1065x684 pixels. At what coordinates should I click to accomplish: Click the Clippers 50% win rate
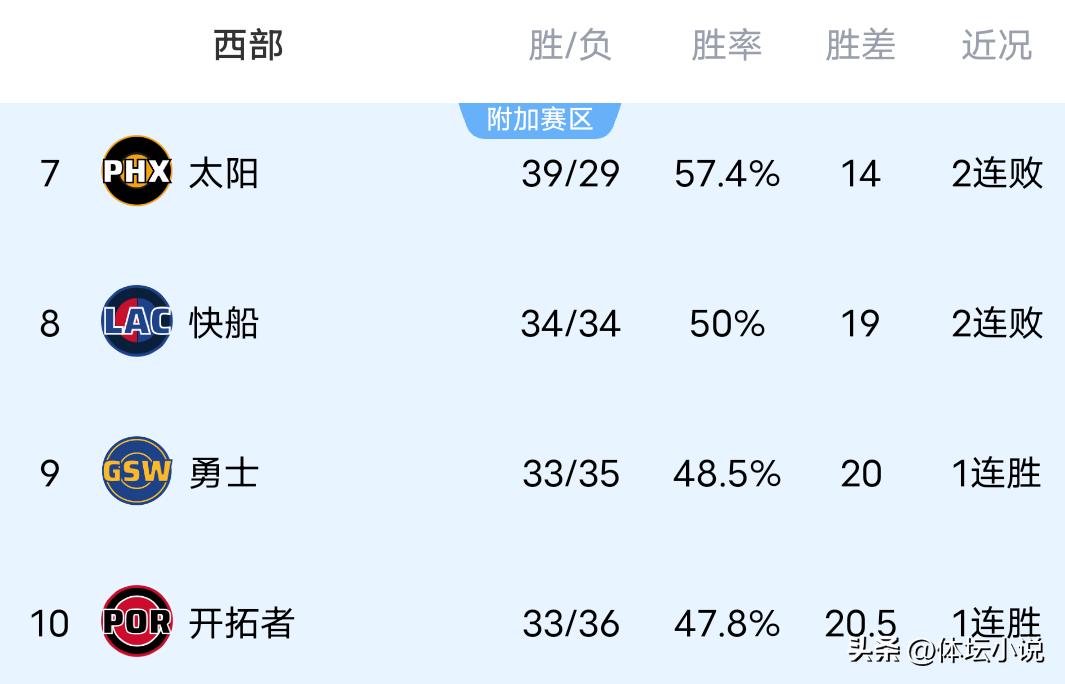(x=727, y=323)
